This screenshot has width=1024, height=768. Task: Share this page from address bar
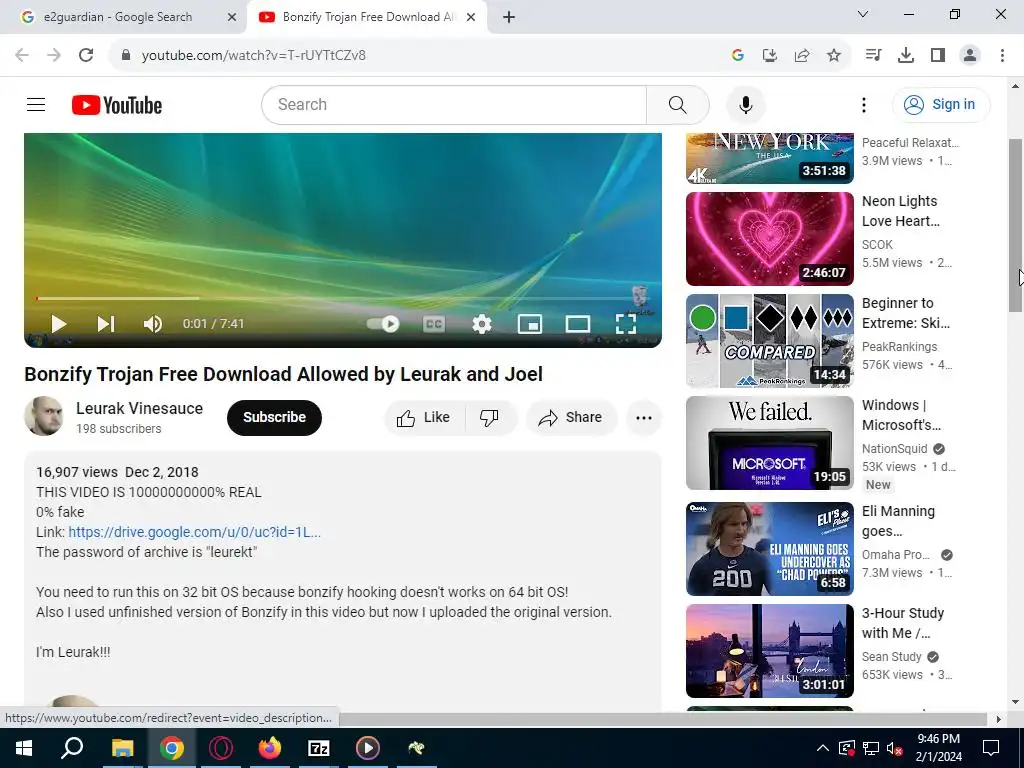[802, 56]
